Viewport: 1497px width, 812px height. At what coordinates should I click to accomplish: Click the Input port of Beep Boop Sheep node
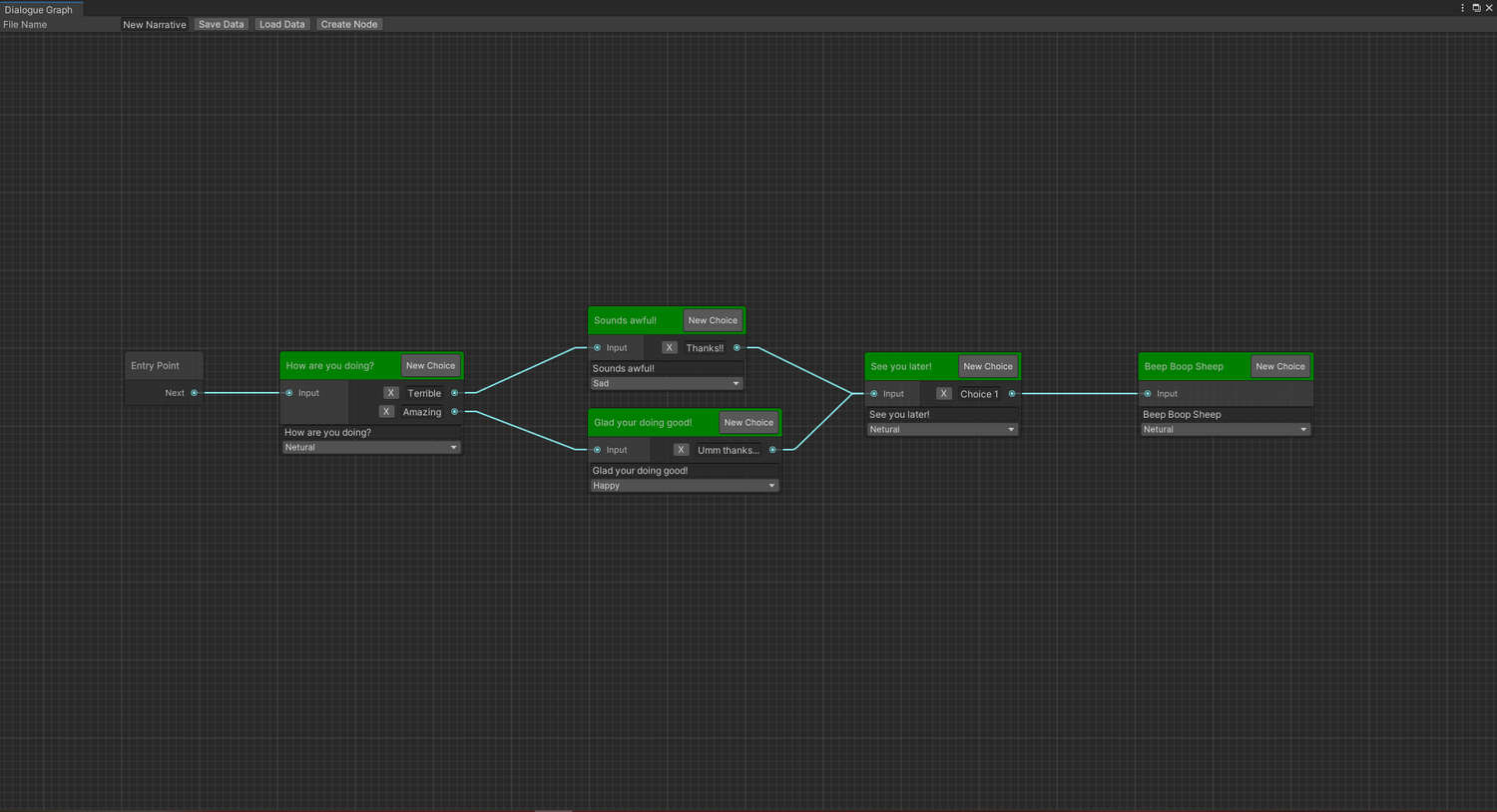[1148, 394]
